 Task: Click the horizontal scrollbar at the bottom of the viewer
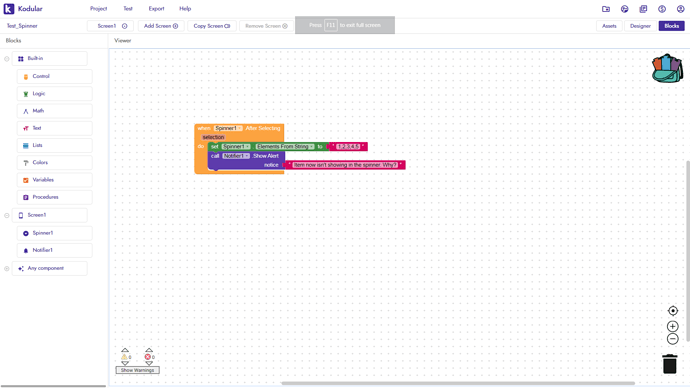coord(458,383)
